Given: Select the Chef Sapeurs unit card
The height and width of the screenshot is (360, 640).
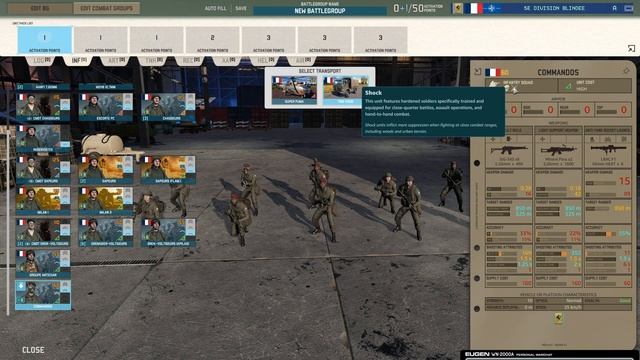Looking at the screenshot, I should coord(43,170).
